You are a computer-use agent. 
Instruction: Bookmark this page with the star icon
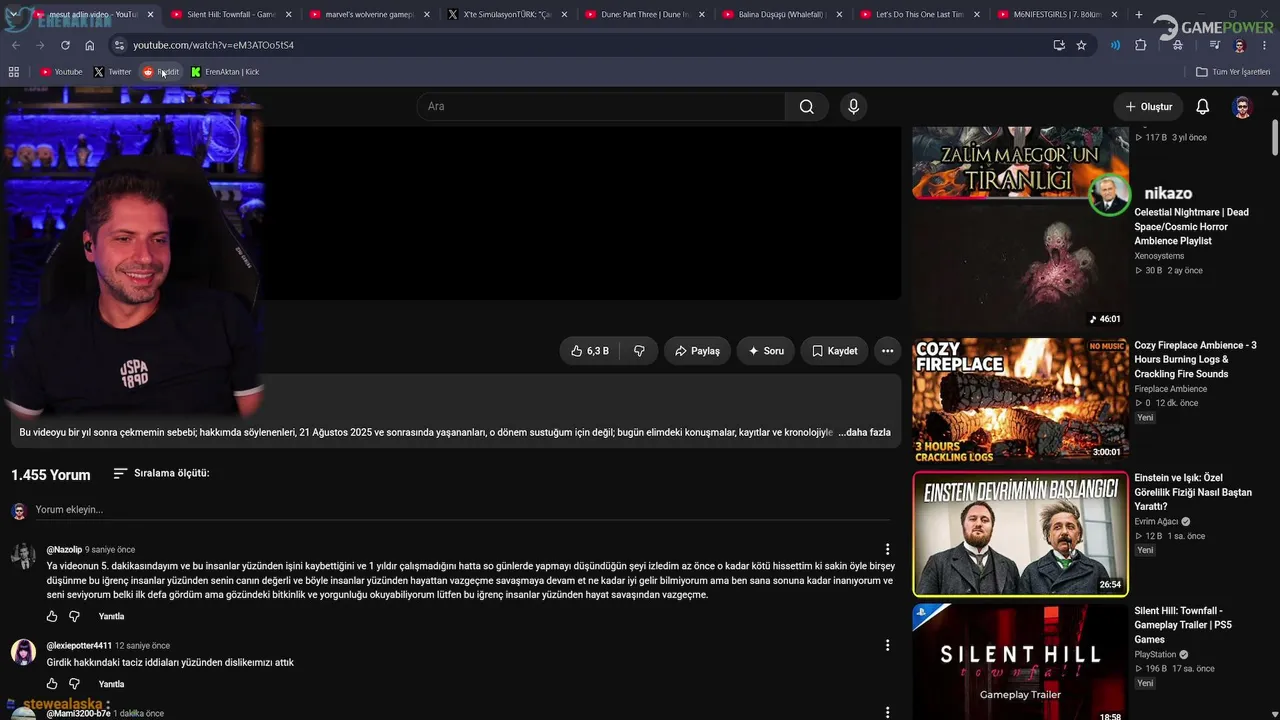coord(1081,45)
